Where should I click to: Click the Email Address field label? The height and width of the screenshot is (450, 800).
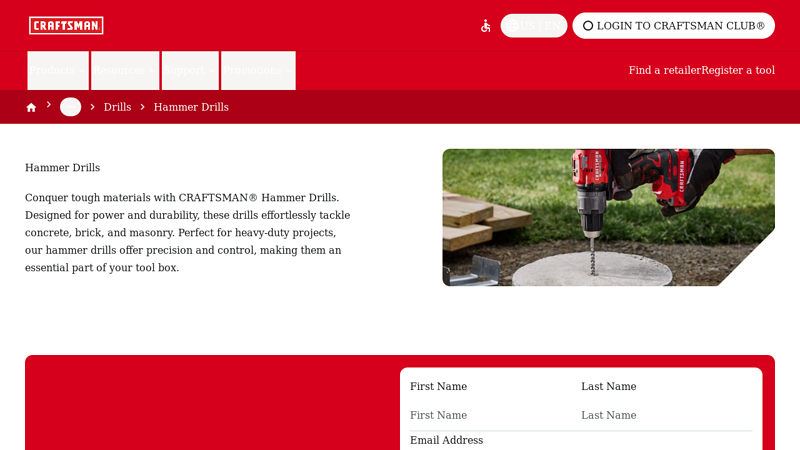tap(446, 440)
